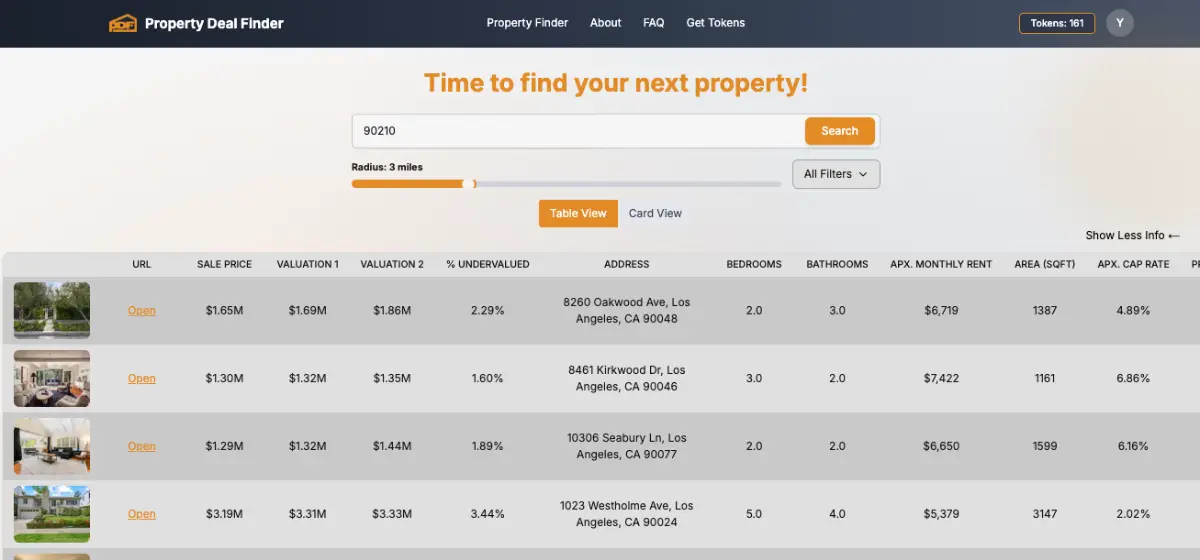
Task: Click the Radius: 3 miles label
Action: pos(387,167)
